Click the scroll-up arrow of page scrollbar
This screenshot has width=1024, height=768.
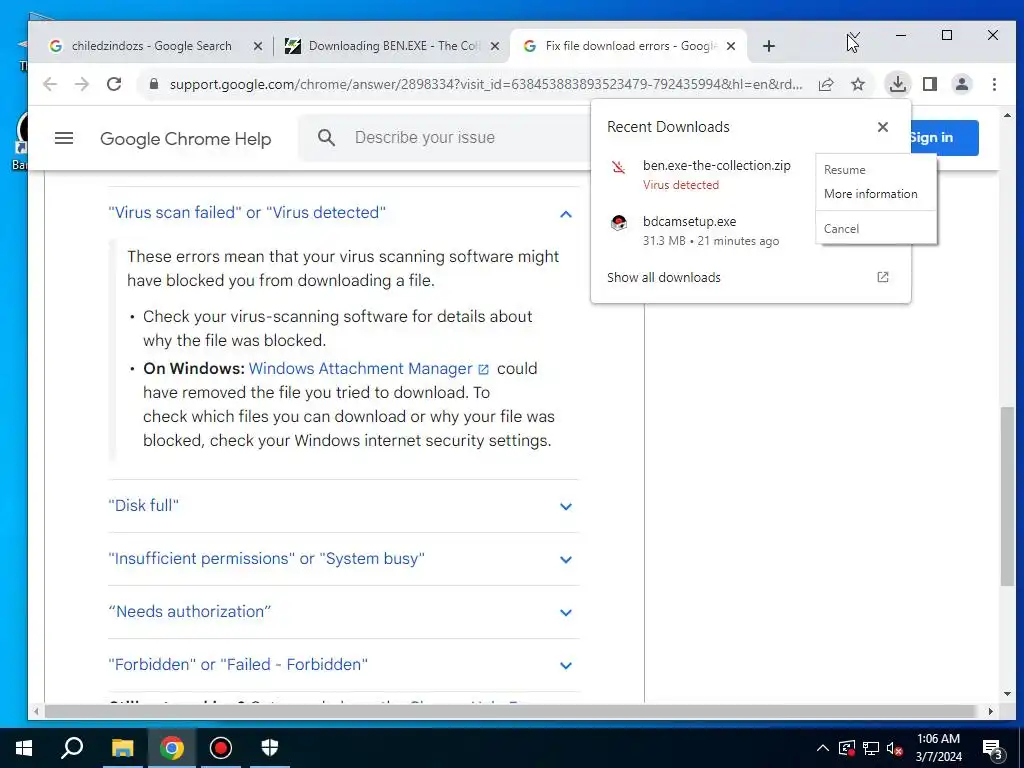click(x=1007, y=115)
